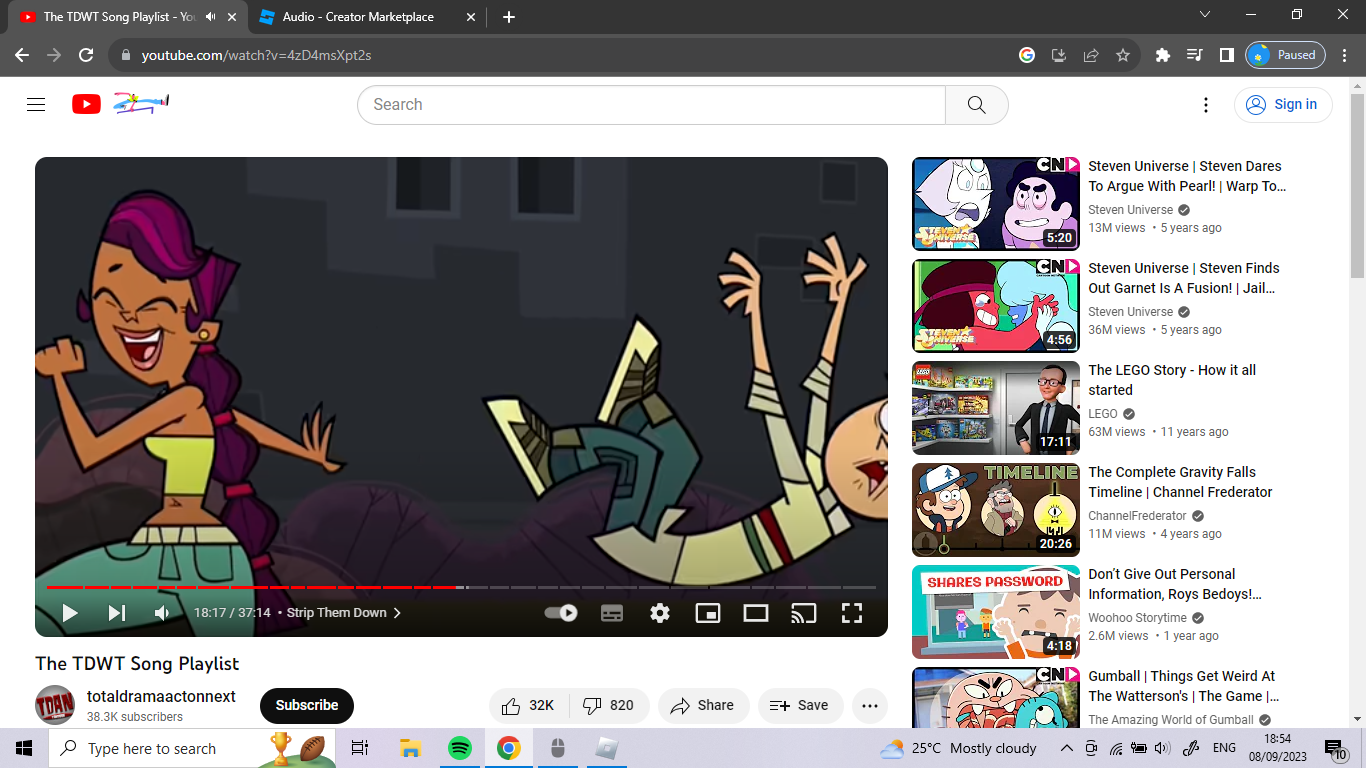Enter full screen mode
Screen dimensions: 1366x768
click(852, 613)
